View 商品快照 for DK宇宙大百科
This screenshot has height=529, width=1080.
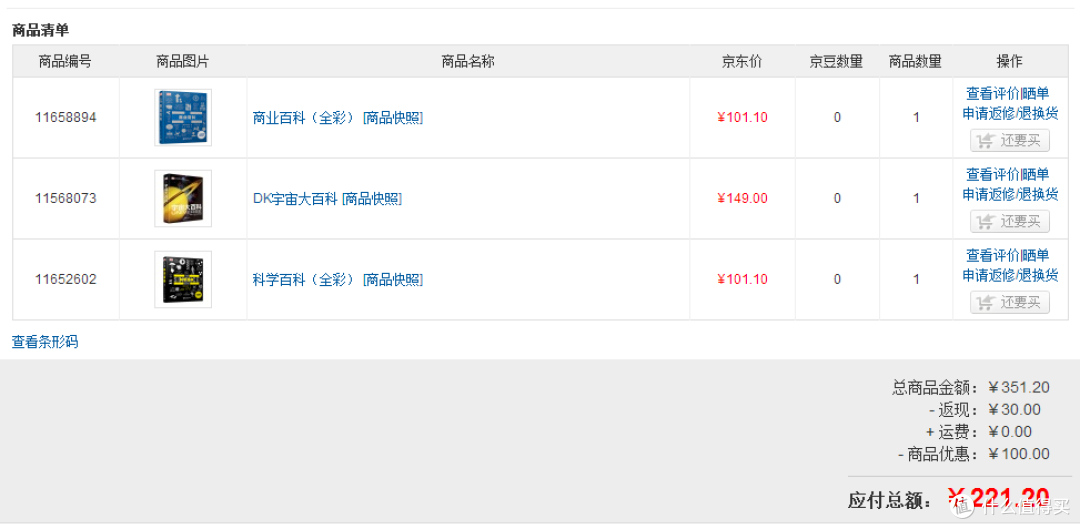tap(372, 199)
